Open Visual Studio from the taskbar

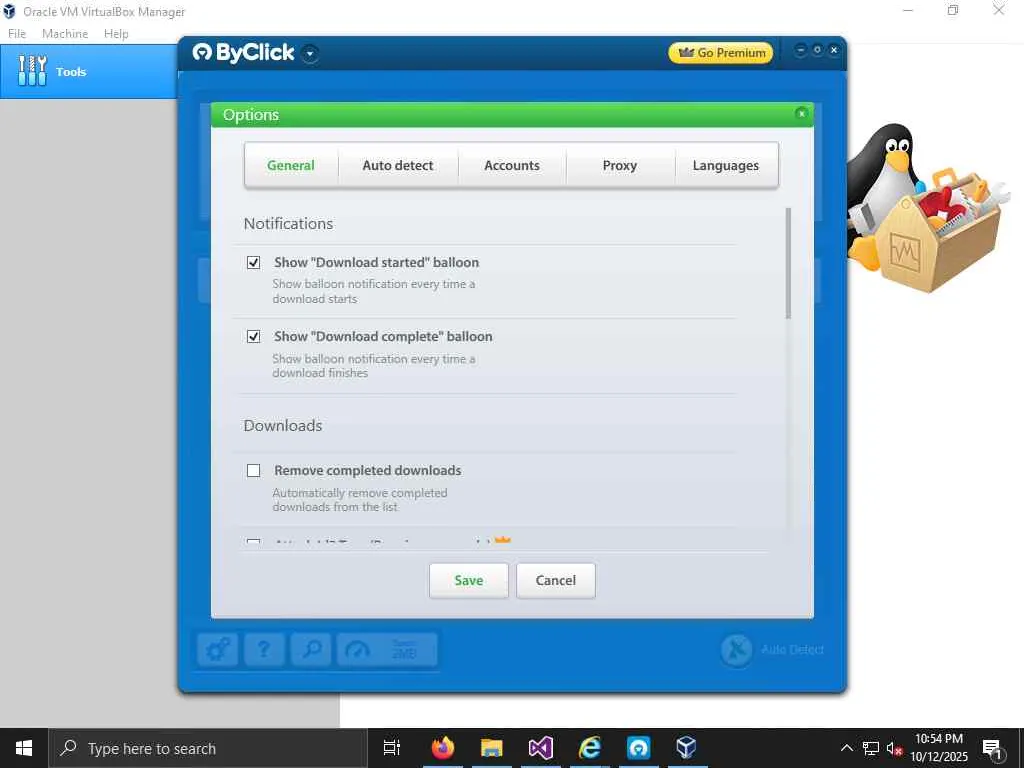coord(541,748)
